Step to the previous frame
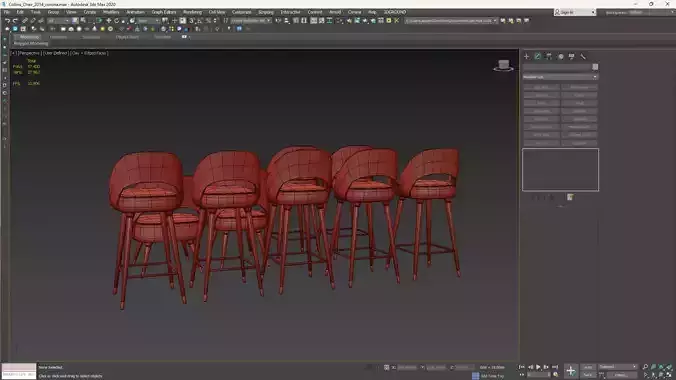The width and height of the screenshot is (676, 380). [x=530, y=367]
